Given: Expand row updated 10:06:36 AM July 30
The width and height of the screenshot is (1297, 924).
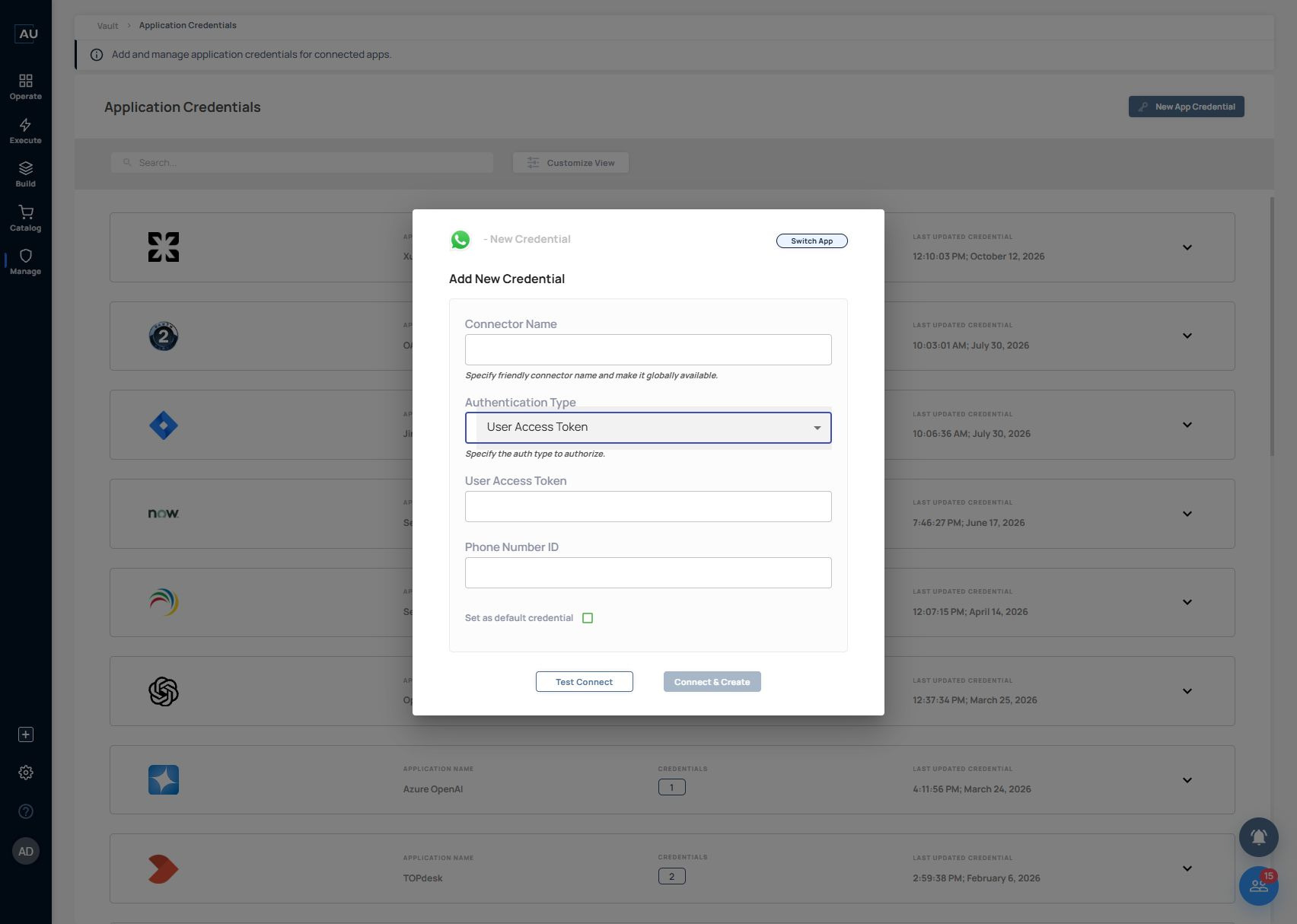Looking at the screenshot, I should (x=1187, y=425).
